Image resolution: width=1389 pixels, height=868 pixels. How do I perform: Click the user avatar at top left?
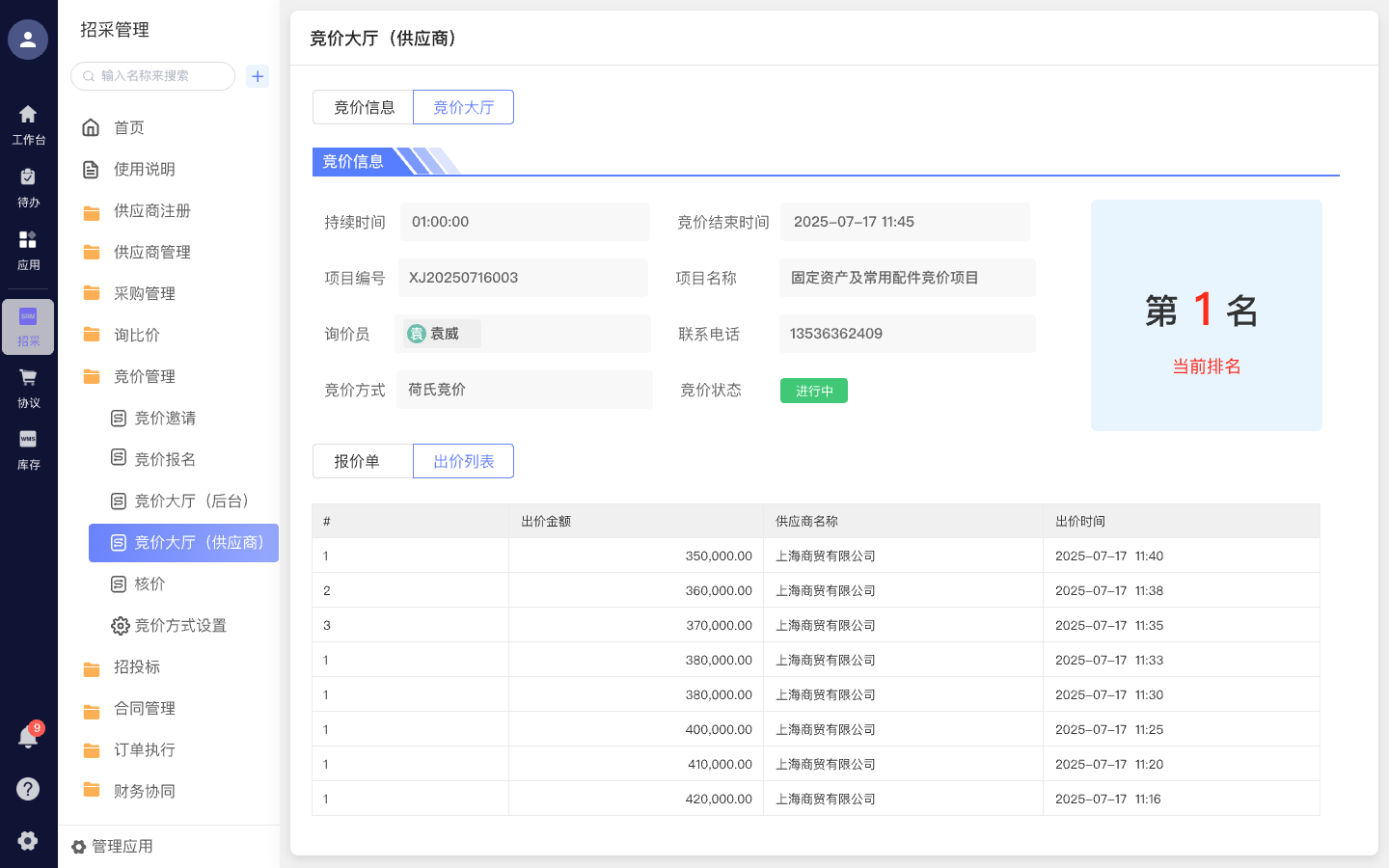pyautogui.click(x=27, y=40)
